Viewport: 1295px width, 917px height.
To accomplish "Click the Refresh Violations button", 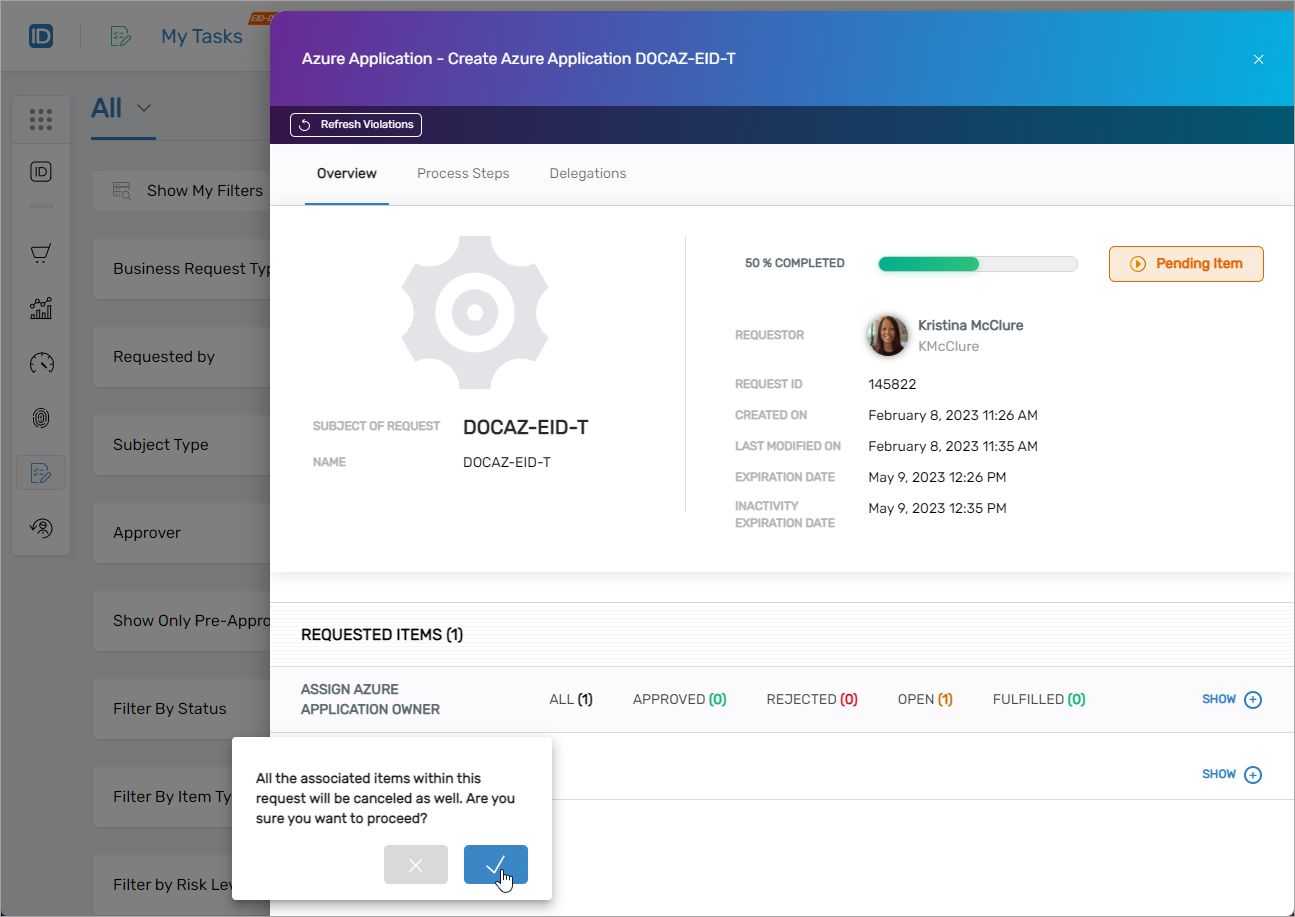I will (x=356, y=125).
